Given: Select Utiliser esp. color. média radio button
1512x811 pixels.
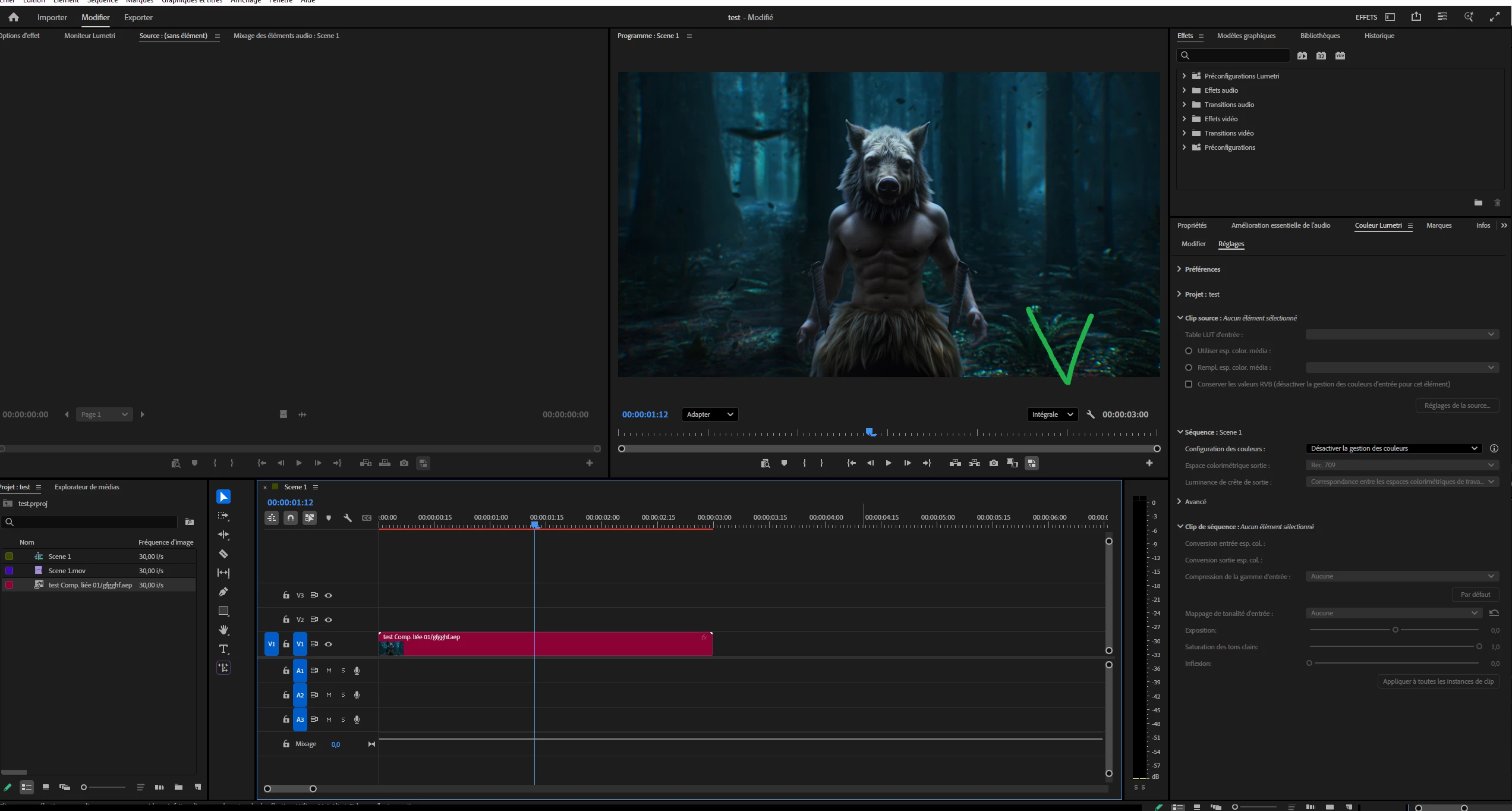Looking at the screenshot, I should click(x=1189, y=351).
